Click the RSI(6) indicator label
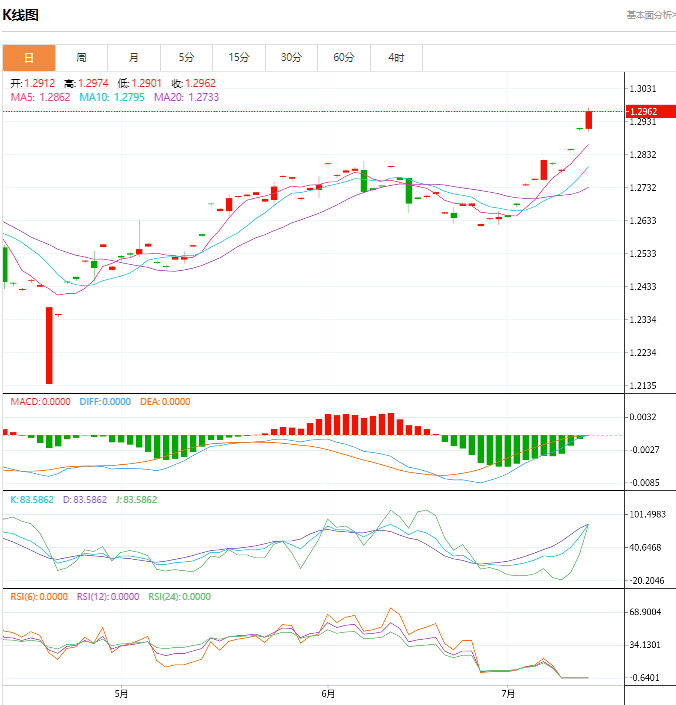The height and width of the screenshot is (705, 676). (x=39, y=596)
